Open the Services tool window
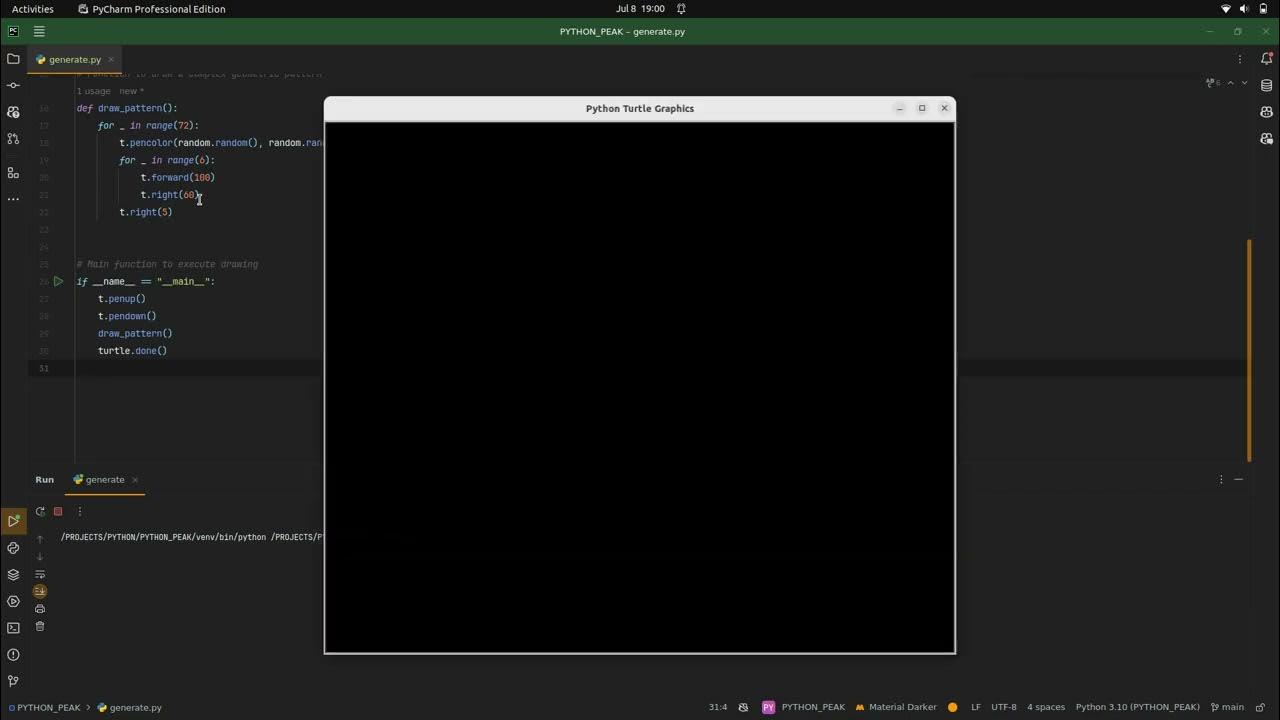The image size is (1280, 720). pyautogui.click(x=13, y=601)
